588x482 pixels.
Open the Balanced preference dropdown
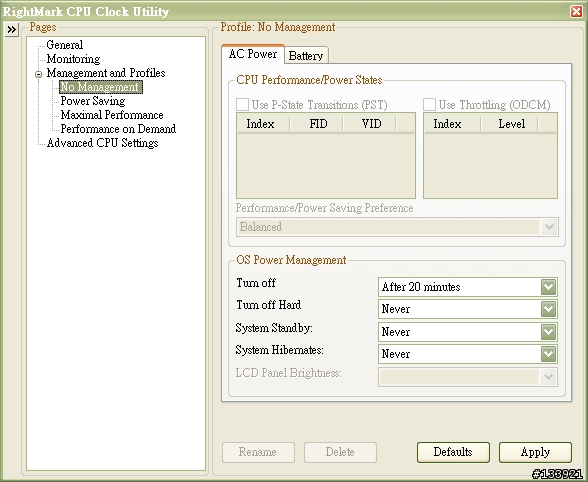[x=397, y=227]
